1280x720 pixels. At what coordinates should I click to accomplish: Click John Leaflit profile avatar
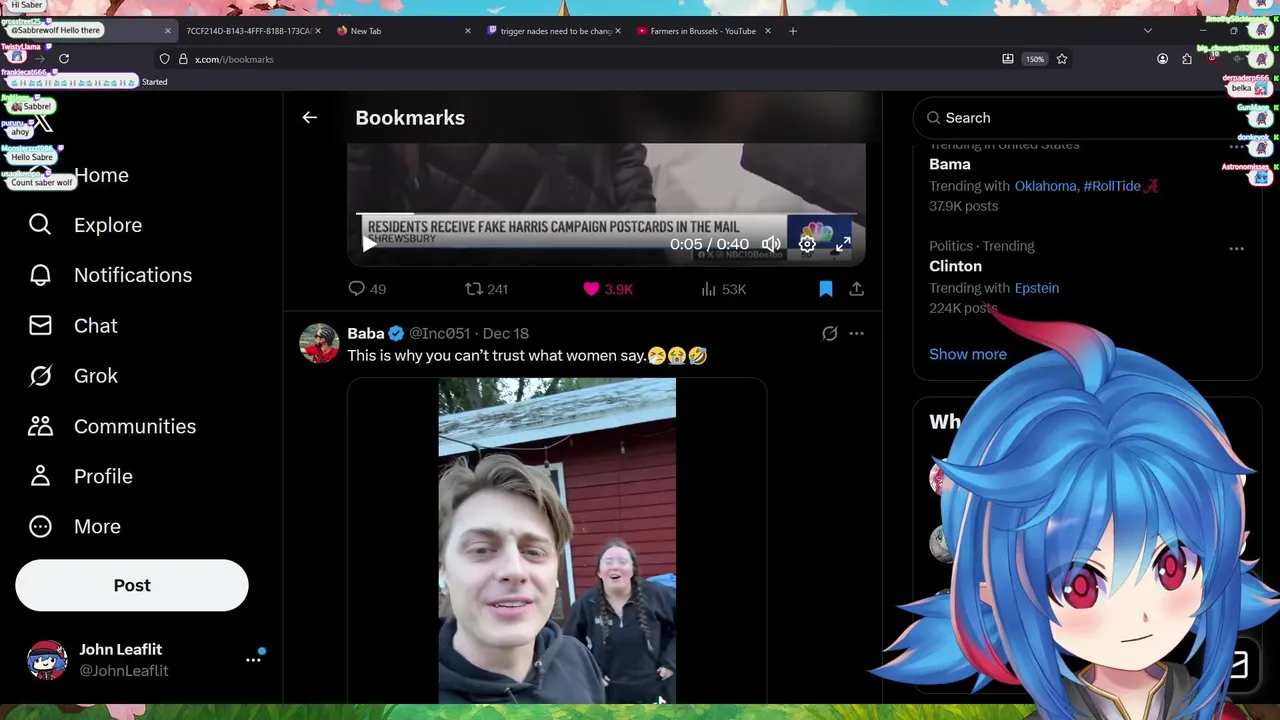pos(47,660)
